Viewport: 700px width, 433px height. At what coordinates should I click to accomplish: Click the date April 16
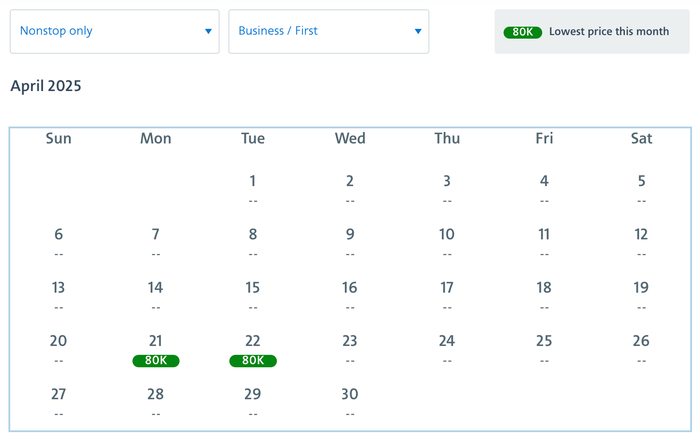pos(350,287)
